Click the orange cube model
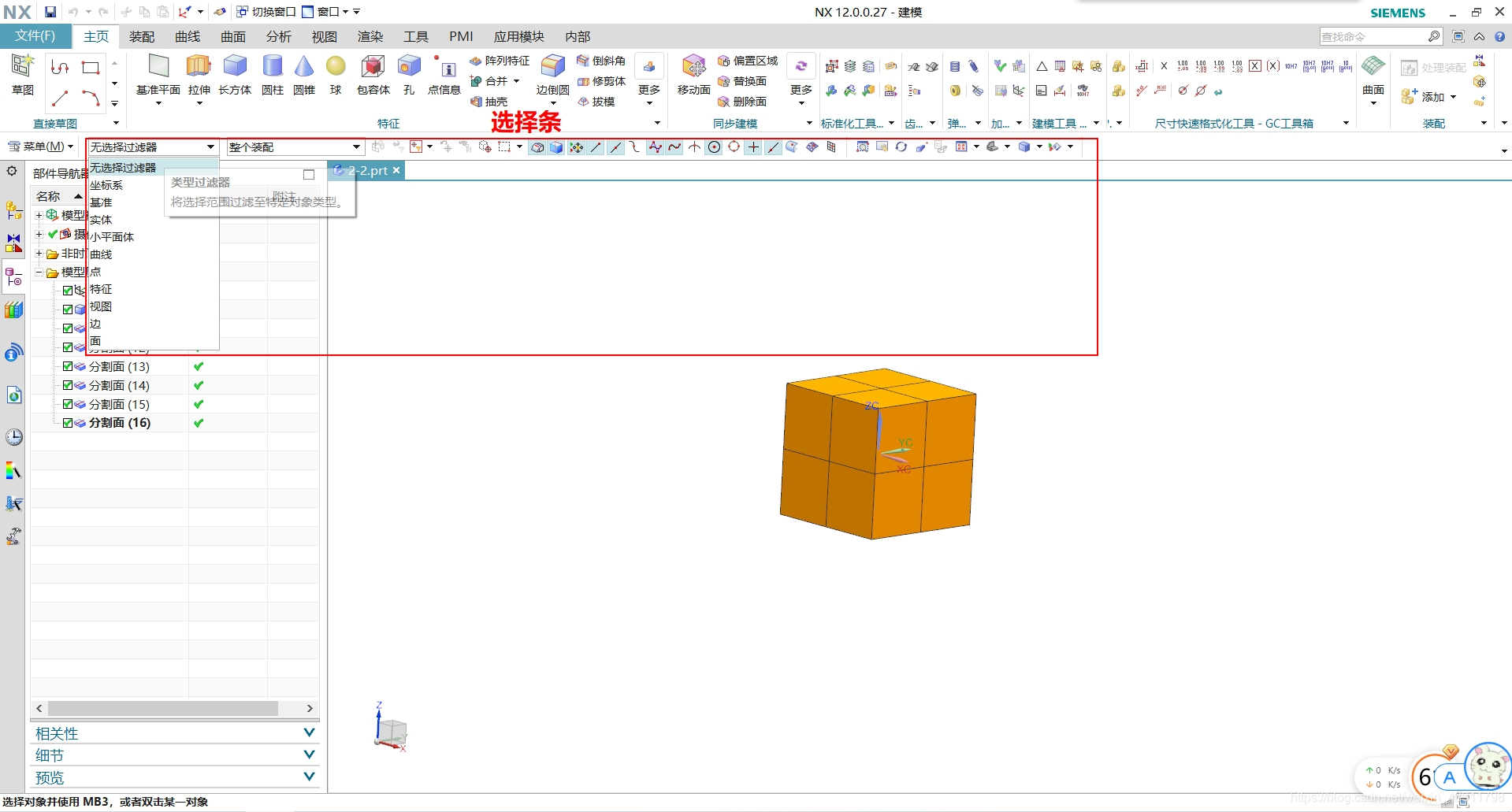The image size is (1512, 812). tap(878, 454)
